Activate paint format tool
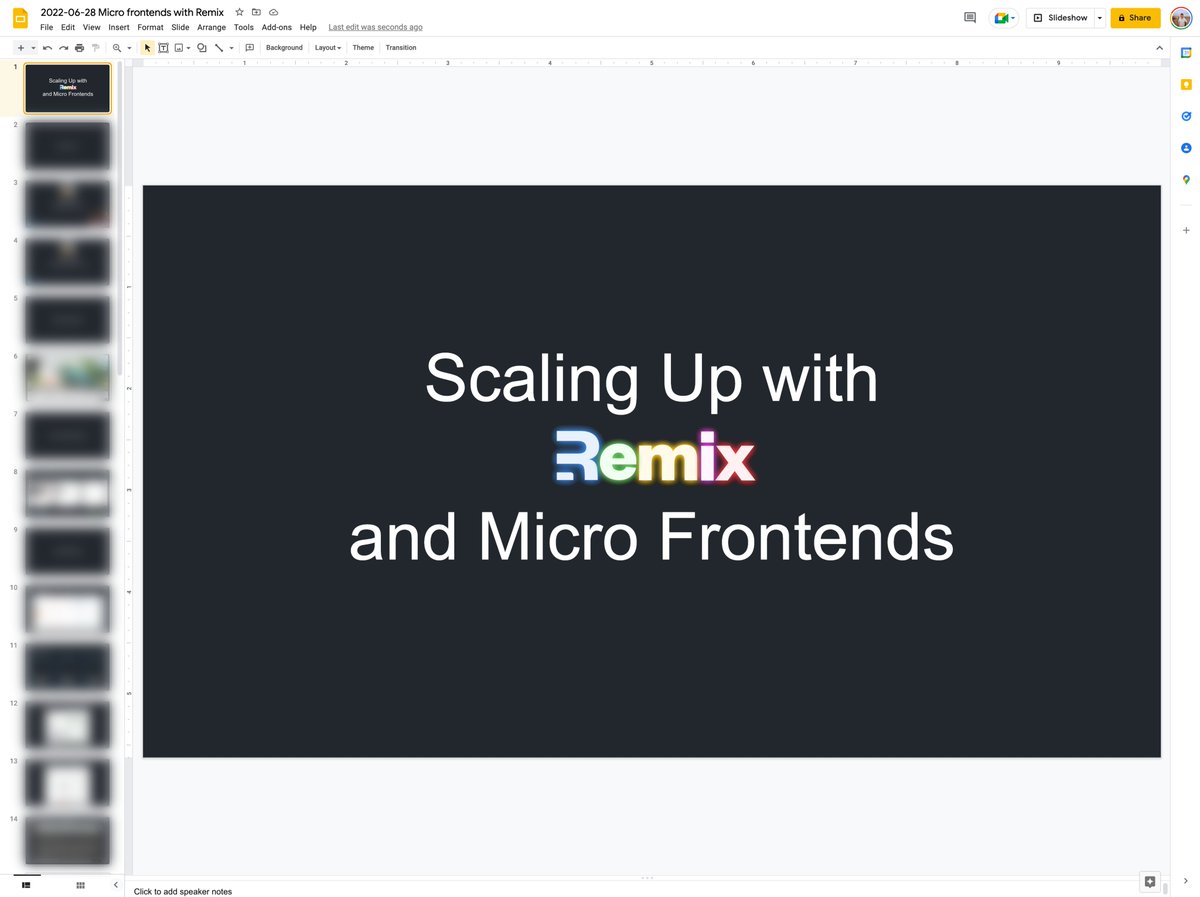The image size is (1200, 897). (96, 48)
